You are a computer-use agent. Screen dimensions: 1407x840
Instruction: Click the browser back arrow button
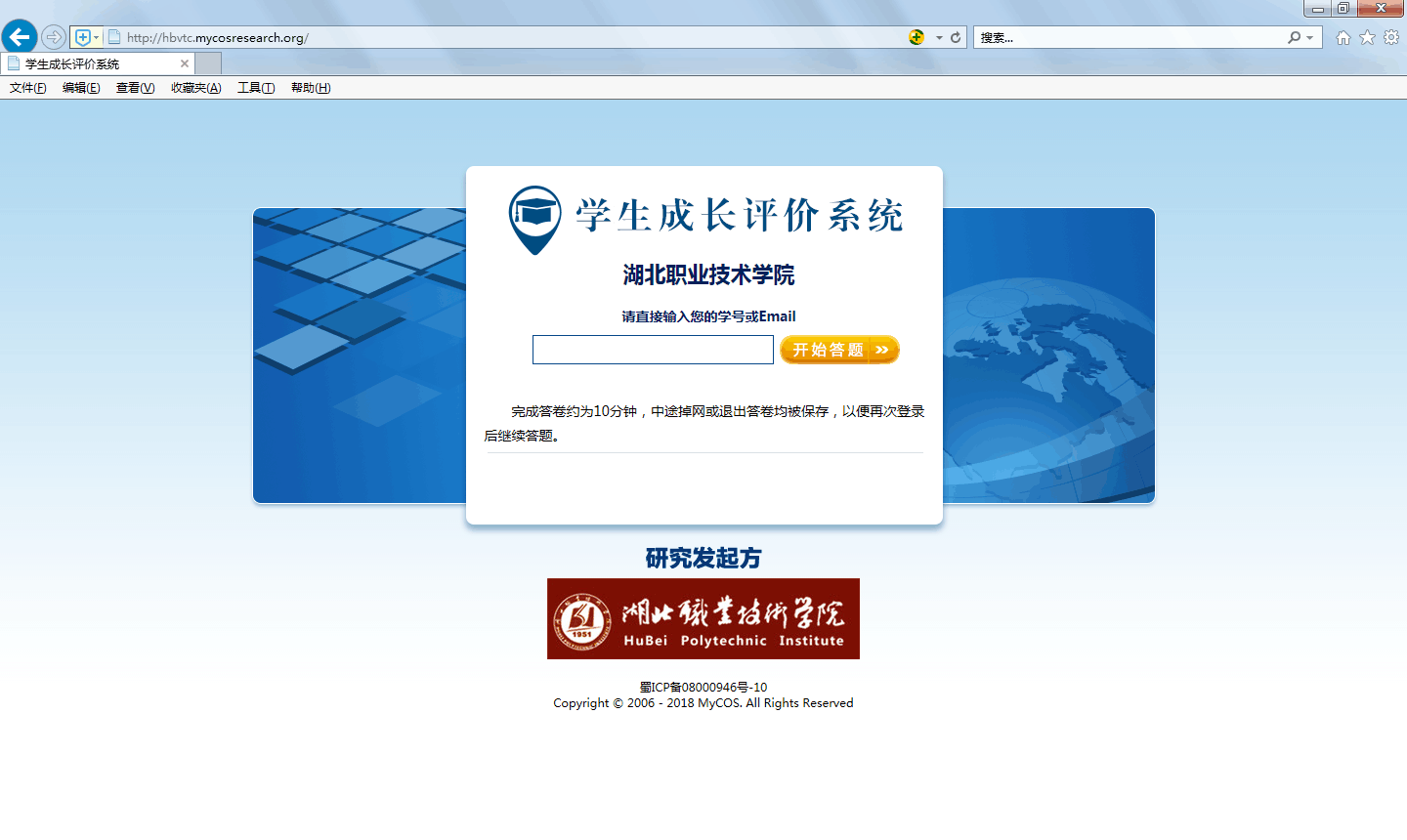coord(20,37)
